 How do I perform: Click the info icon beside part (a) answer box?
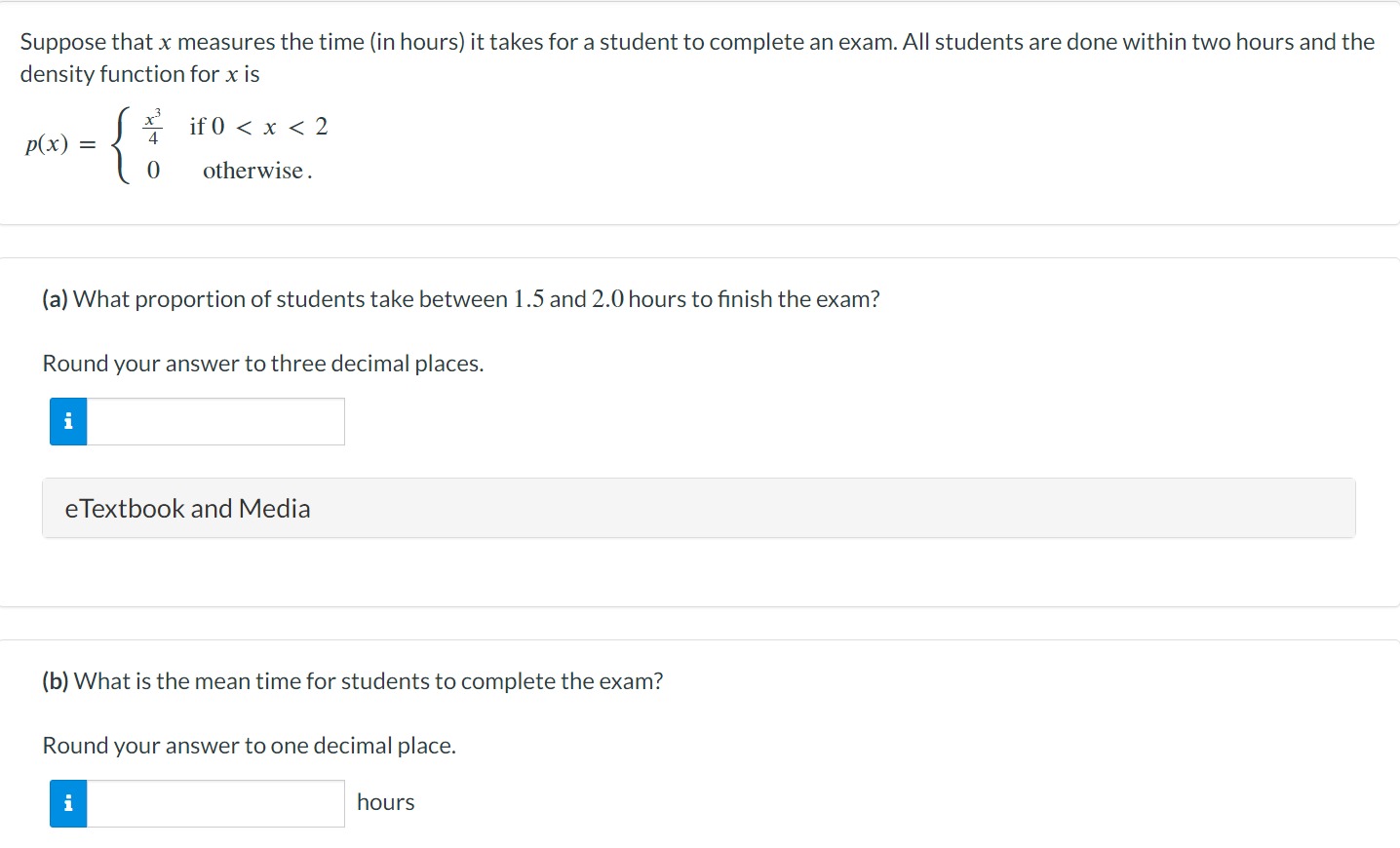68,421
